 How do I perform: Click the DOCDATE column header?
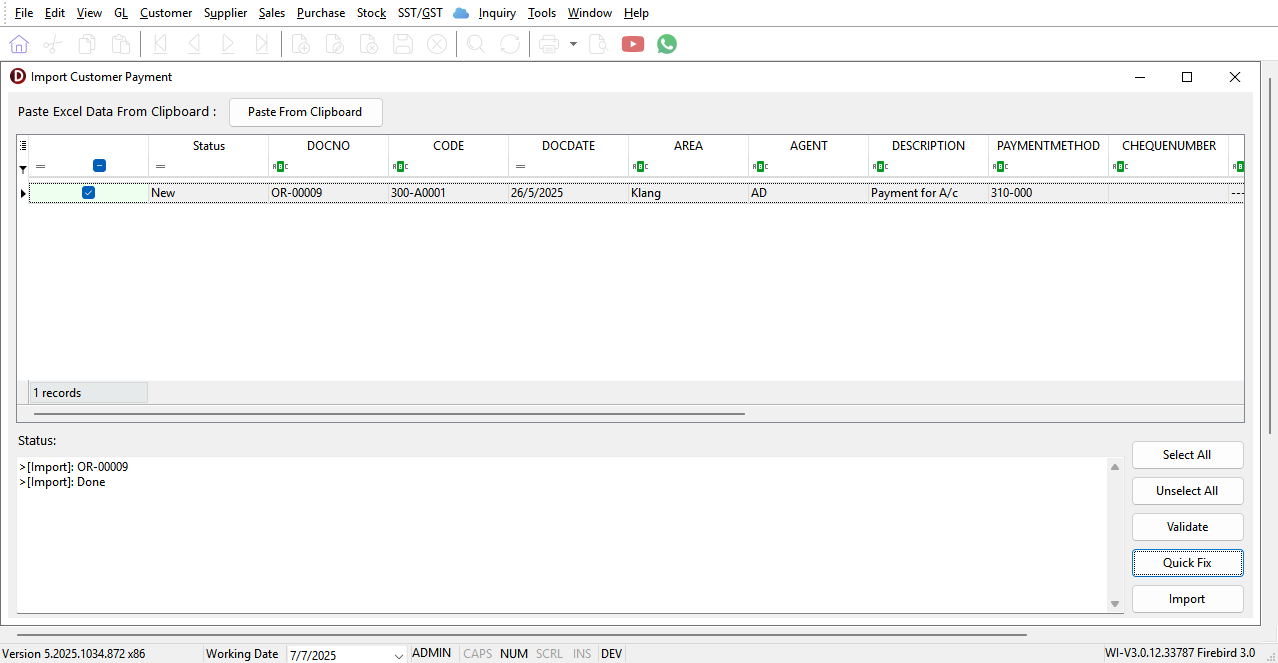(x=568, y=146)
